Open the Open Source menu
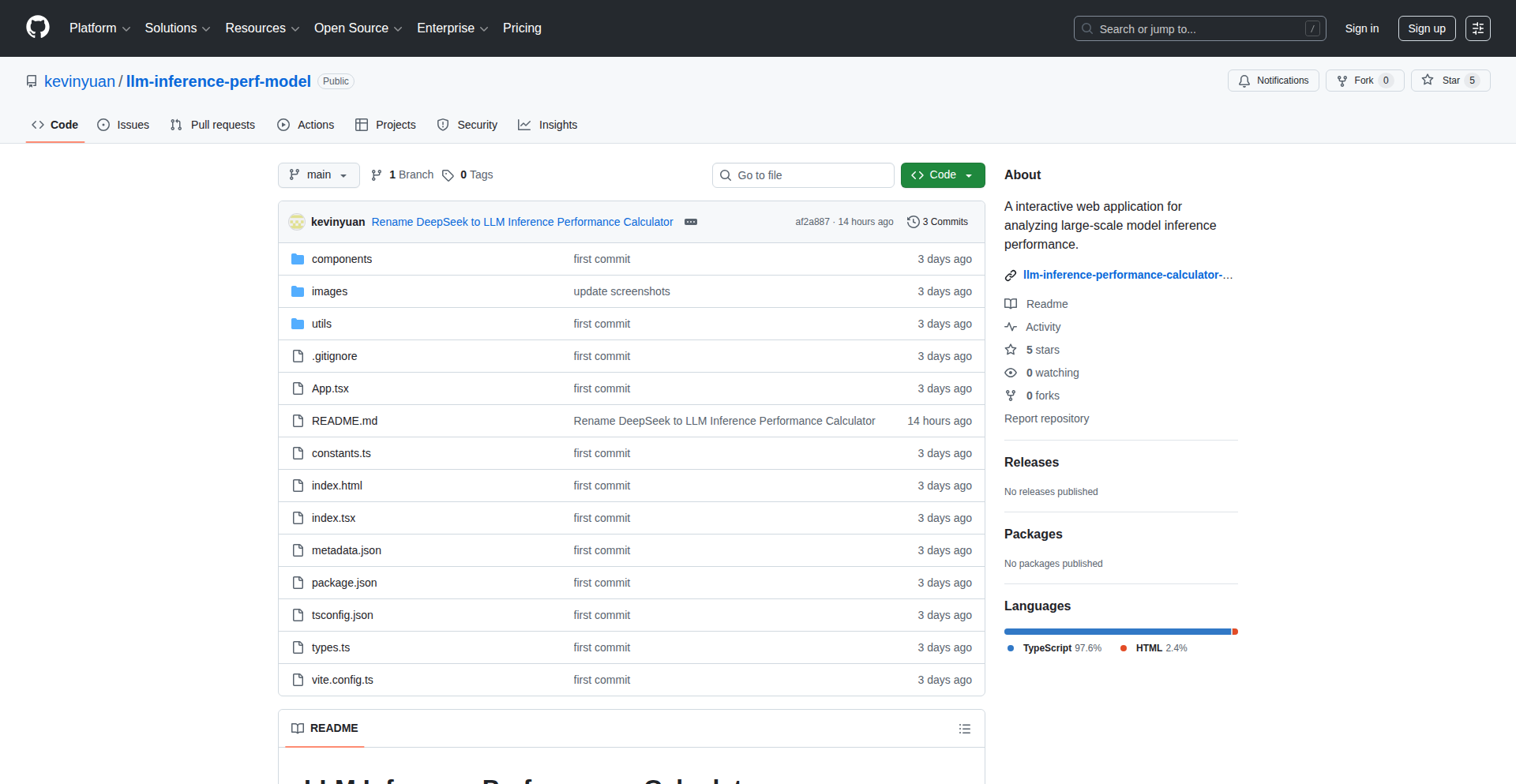1516x784 pixels. (358, 28)
